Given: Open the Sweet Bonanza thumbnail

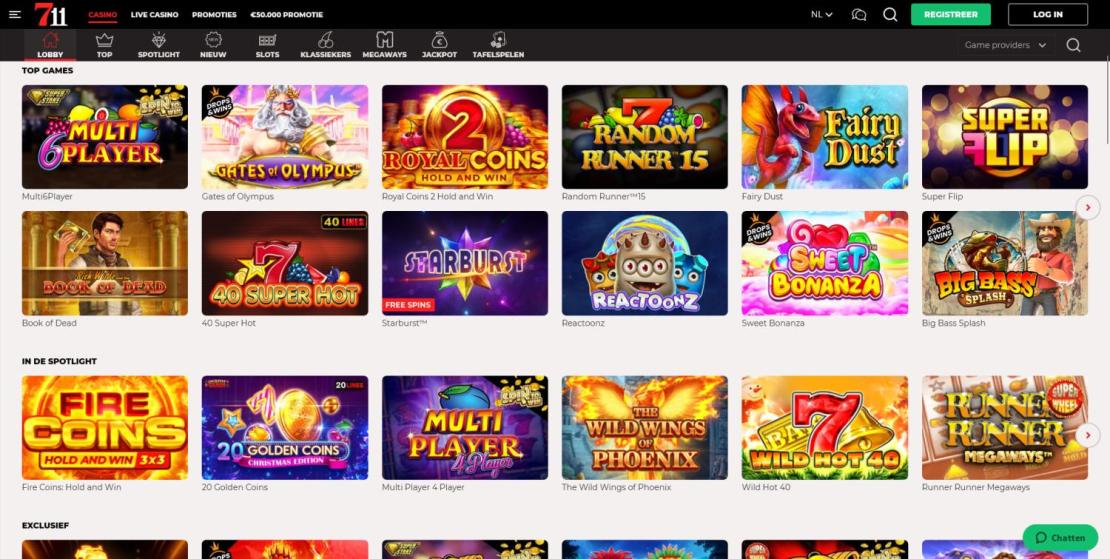Looking at the screenshot, I should (x=825, y=263).
